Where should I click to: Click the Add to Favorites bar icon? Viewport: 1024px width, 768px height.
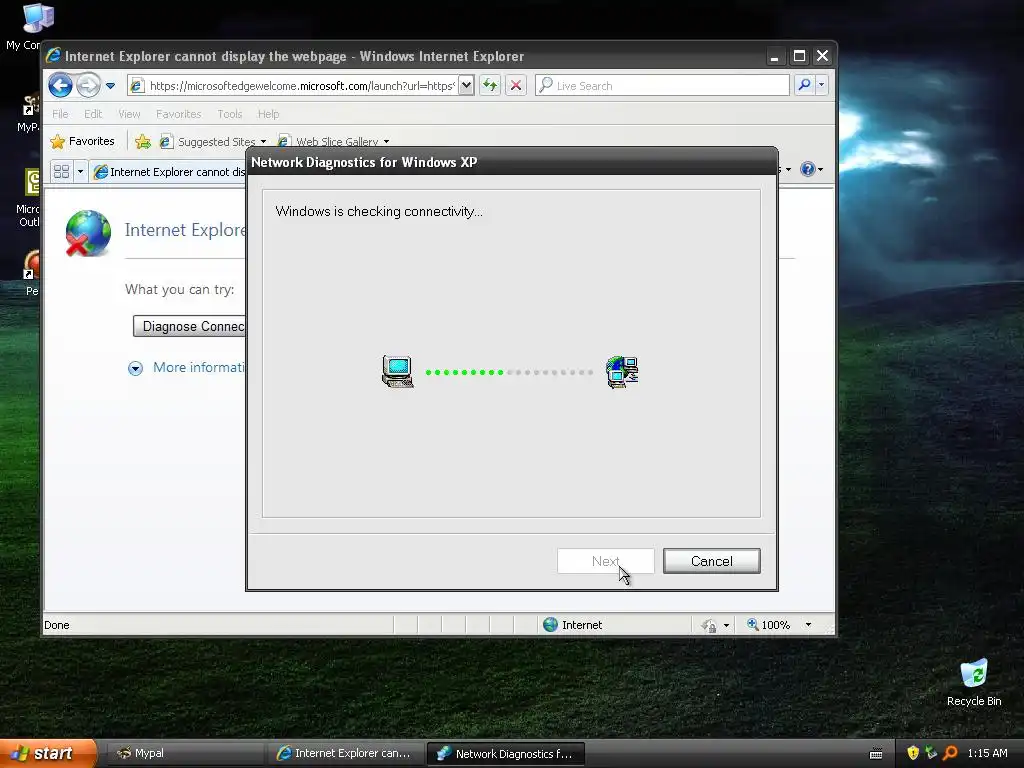click(x=143, y=141)
